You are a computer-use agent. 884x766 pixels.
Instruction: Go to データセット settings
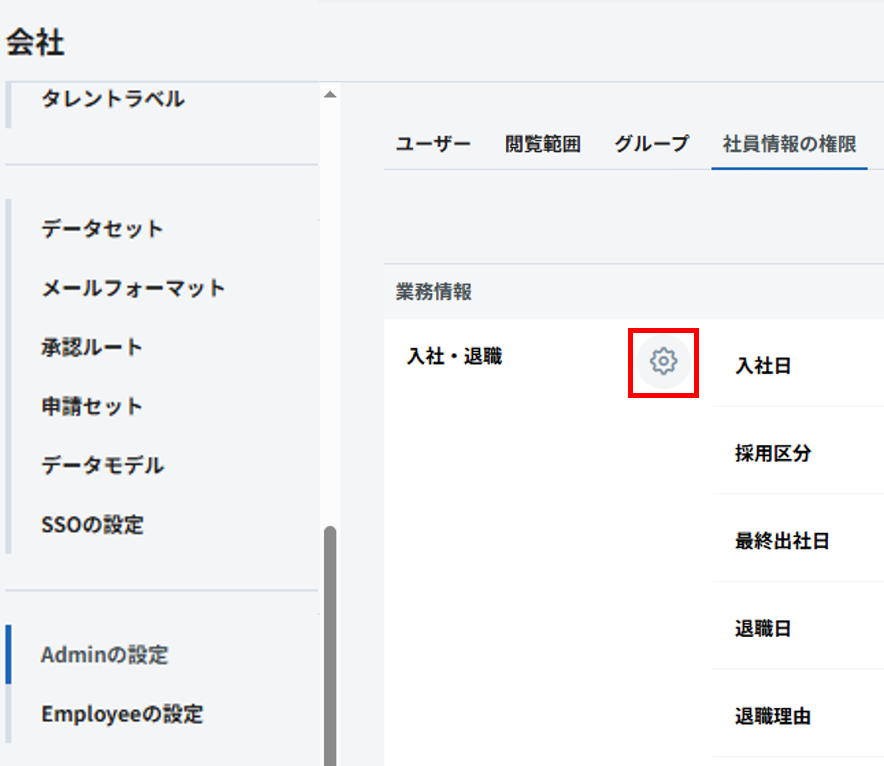102,229
